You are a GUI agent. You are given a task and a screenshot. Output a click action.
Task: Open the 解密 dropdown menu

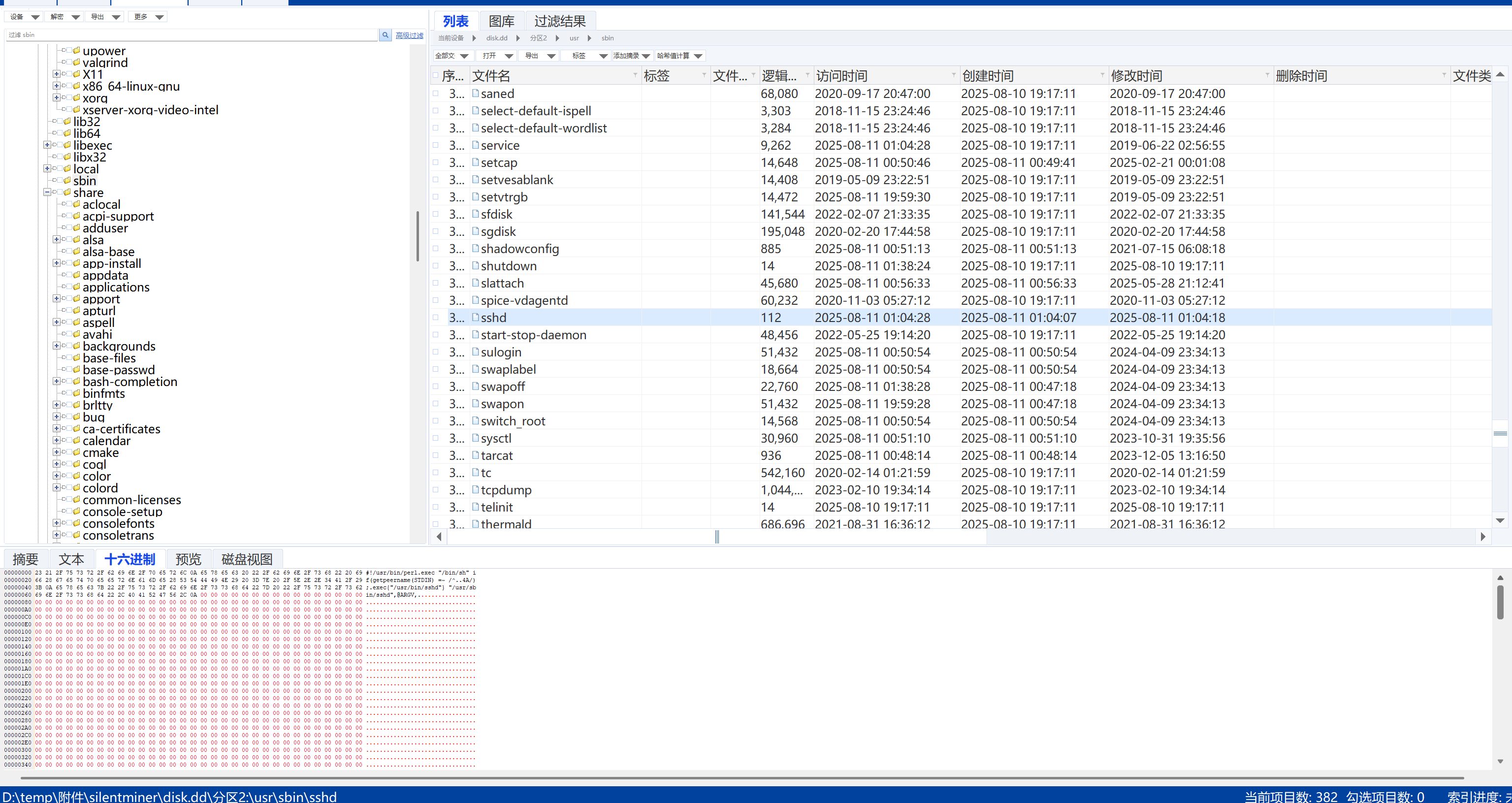pyautogui.click(x=64, y=17)
